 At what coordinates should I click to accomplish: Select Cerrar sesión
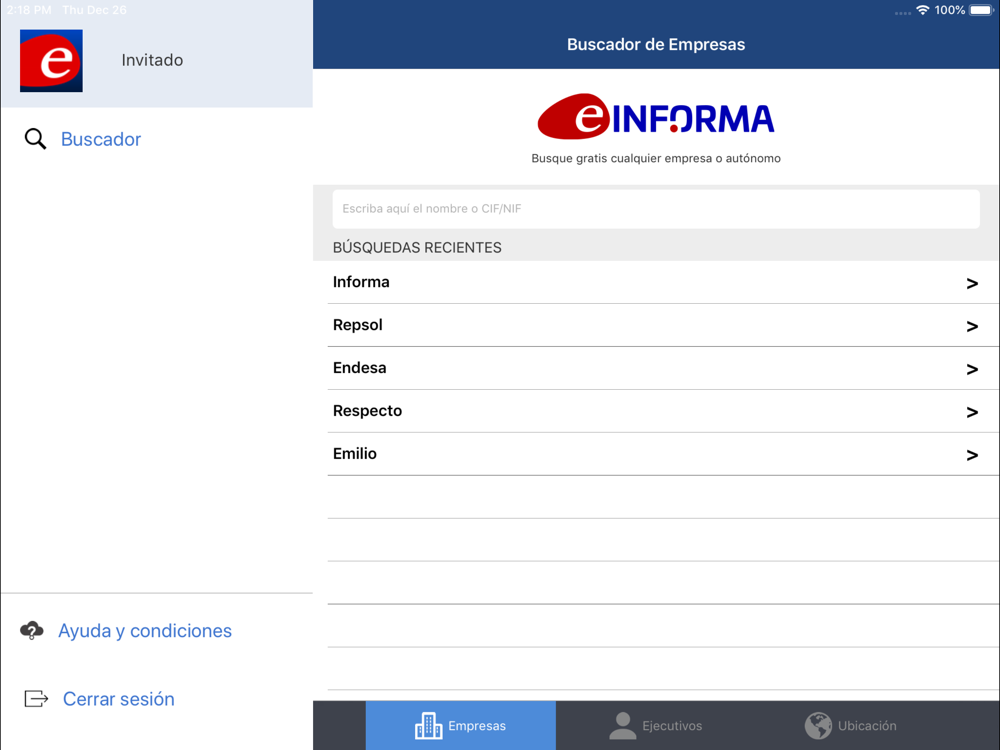click(119, 699)
